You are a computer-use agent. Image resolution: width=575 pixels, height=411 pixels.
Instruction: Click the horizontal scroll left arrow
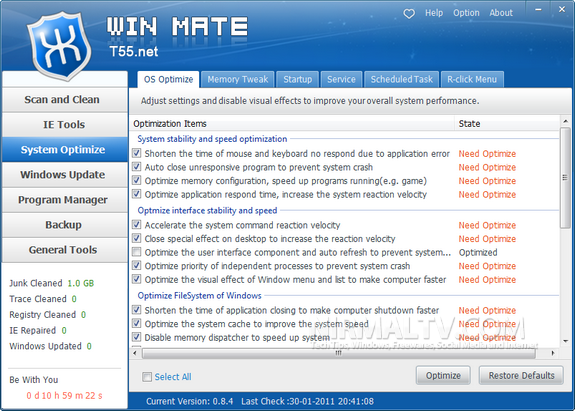[x=135, y=353]
